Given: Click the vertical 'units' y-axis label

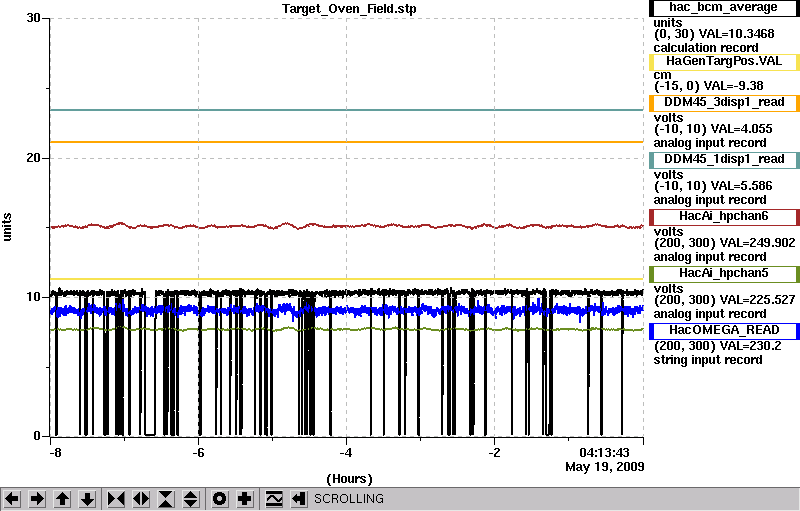Looking at the screenshot, I should click(x=7, y=227).
